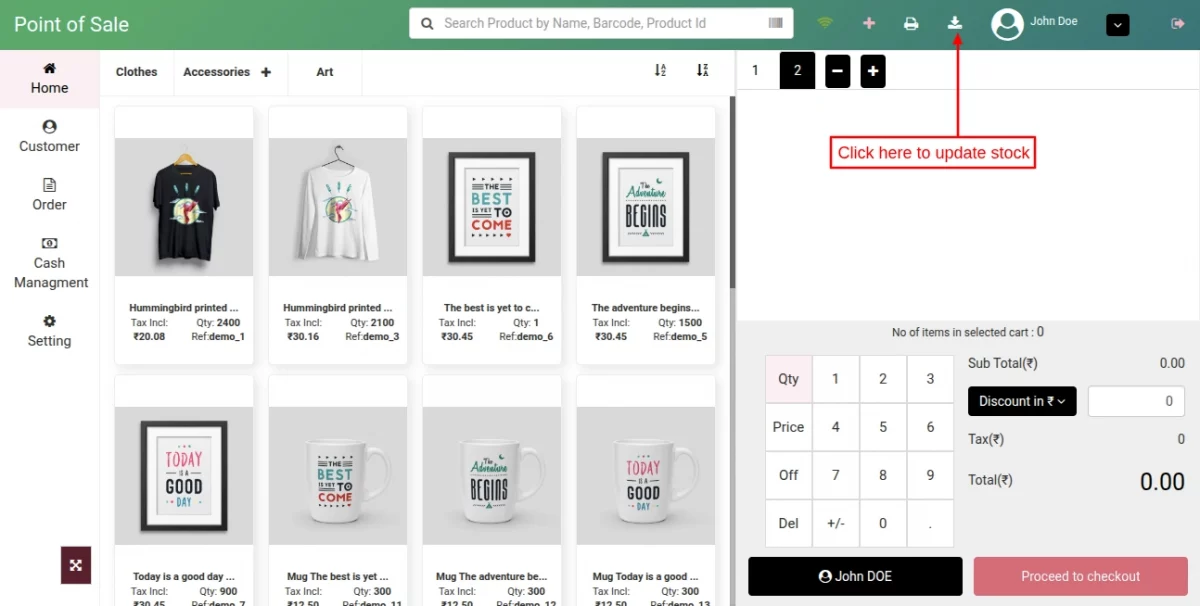Select cart tab 1
This screenshot has width=1200, height=606.
pos(756,70)
